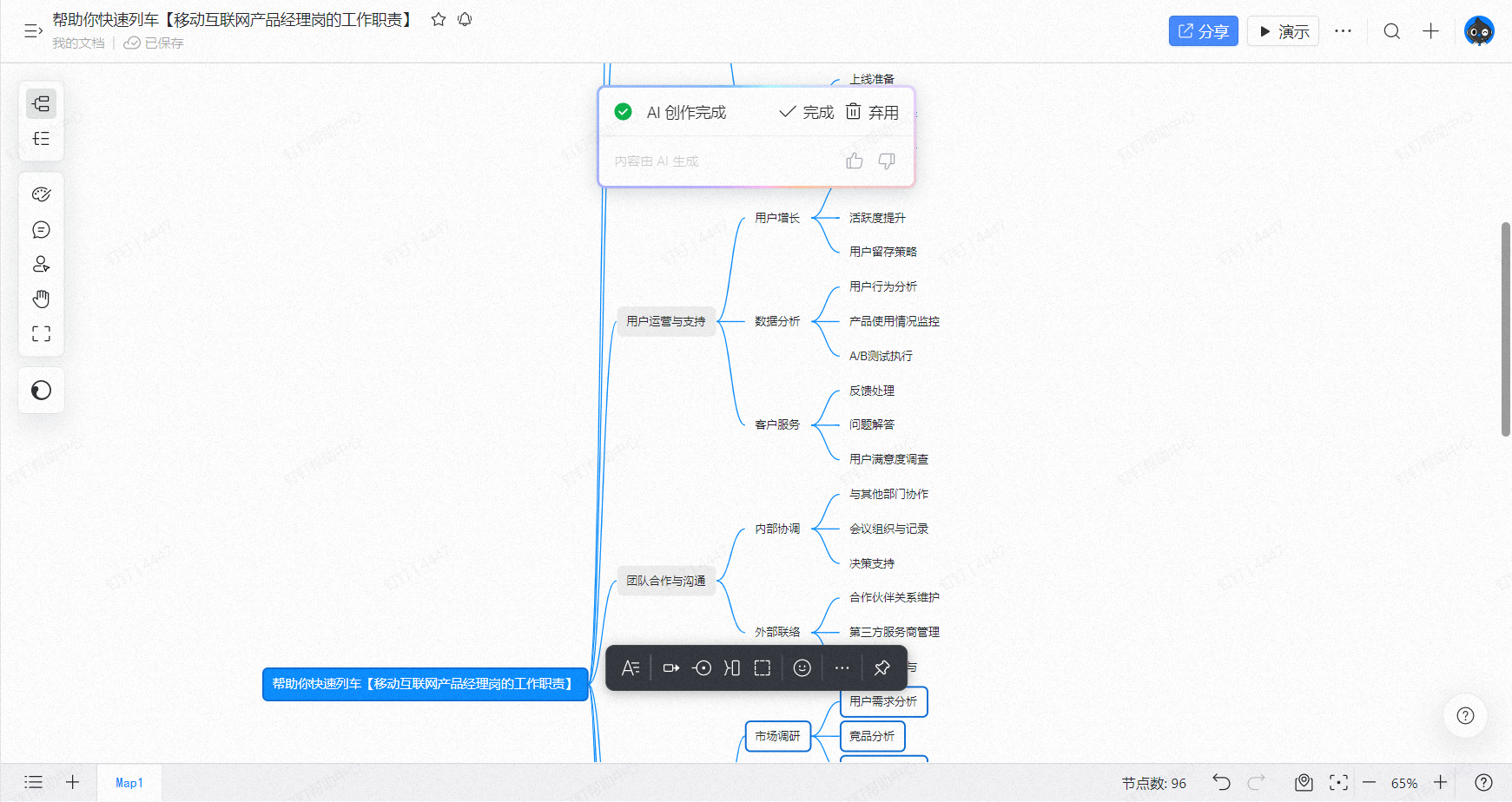Give thumbs up to AI content
Image resolution: width=1512 pixels, height=802 pixels.
[855, 161]
